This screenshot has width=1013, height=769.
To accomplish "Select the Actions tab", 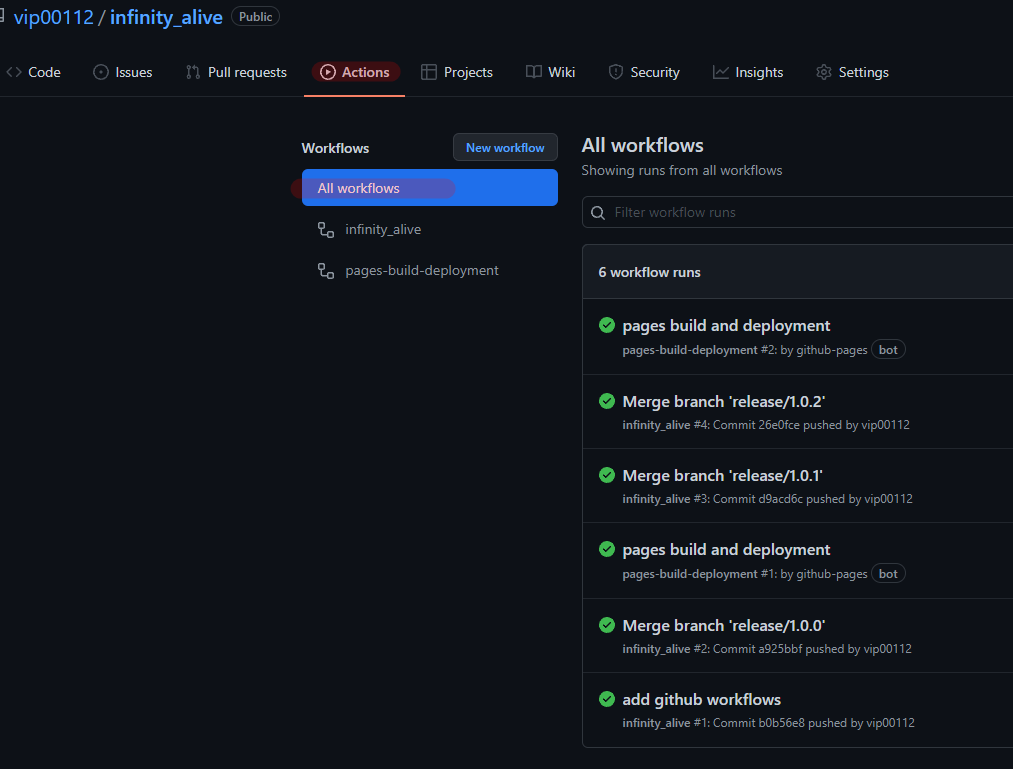I will pyautogui.click(x=355, y=72).
